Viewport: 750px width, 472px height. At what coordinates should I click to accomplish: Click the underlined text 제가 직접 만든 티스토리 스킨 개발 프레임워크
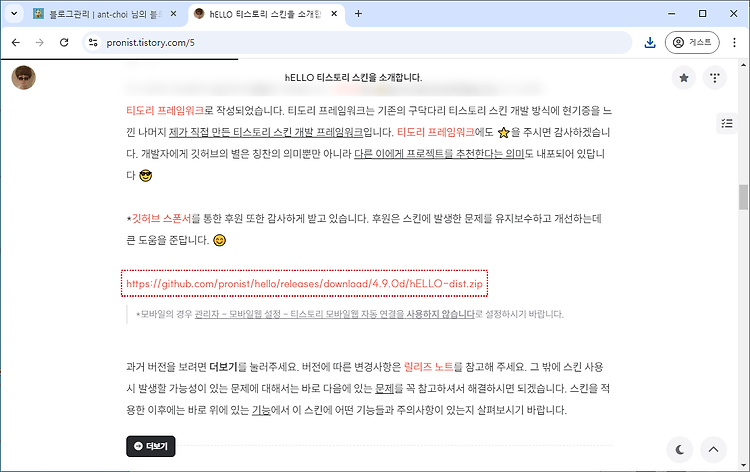[x=266, y=132]
